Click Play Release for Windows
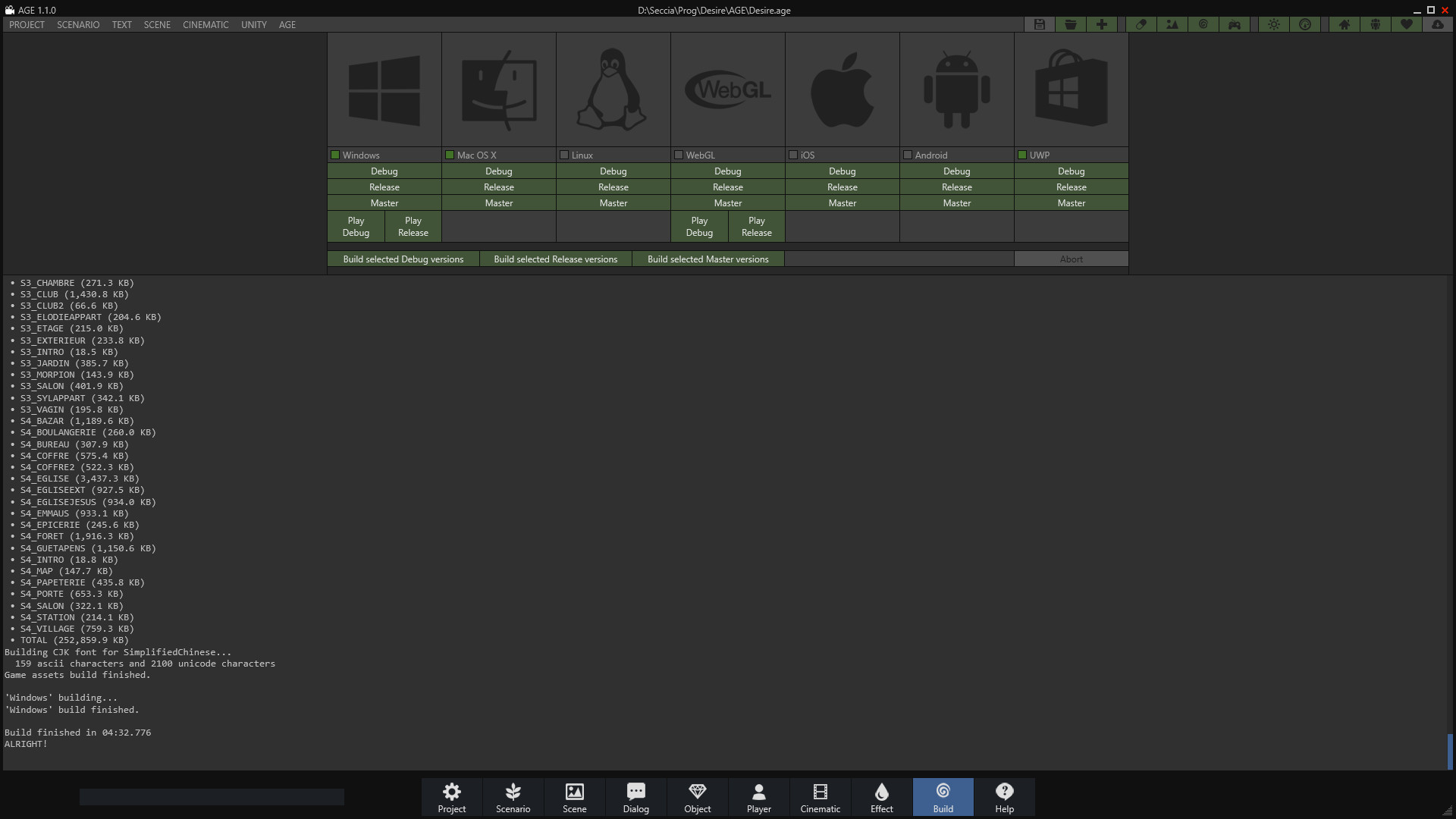Screen dimensions: 1456x819 point(412,226)
